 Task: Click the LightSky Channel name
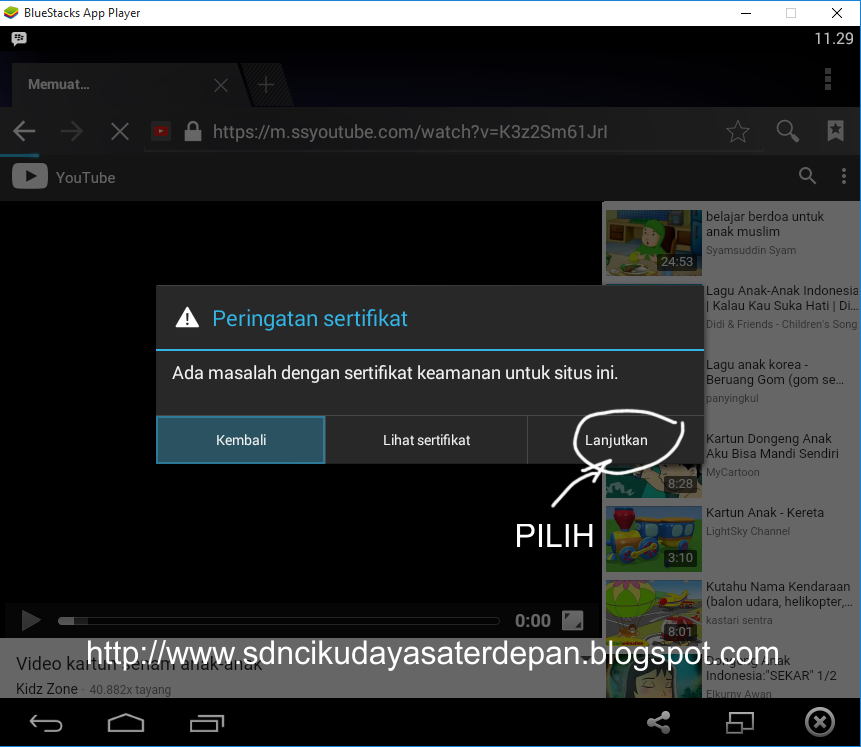click(747, 531)
